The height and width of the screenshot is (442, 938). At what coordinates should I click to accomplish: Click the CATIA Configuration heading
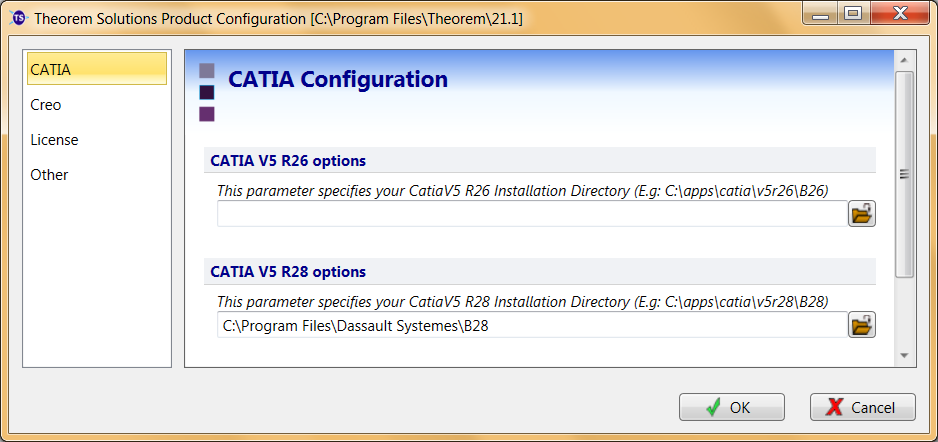coord(338,79)
